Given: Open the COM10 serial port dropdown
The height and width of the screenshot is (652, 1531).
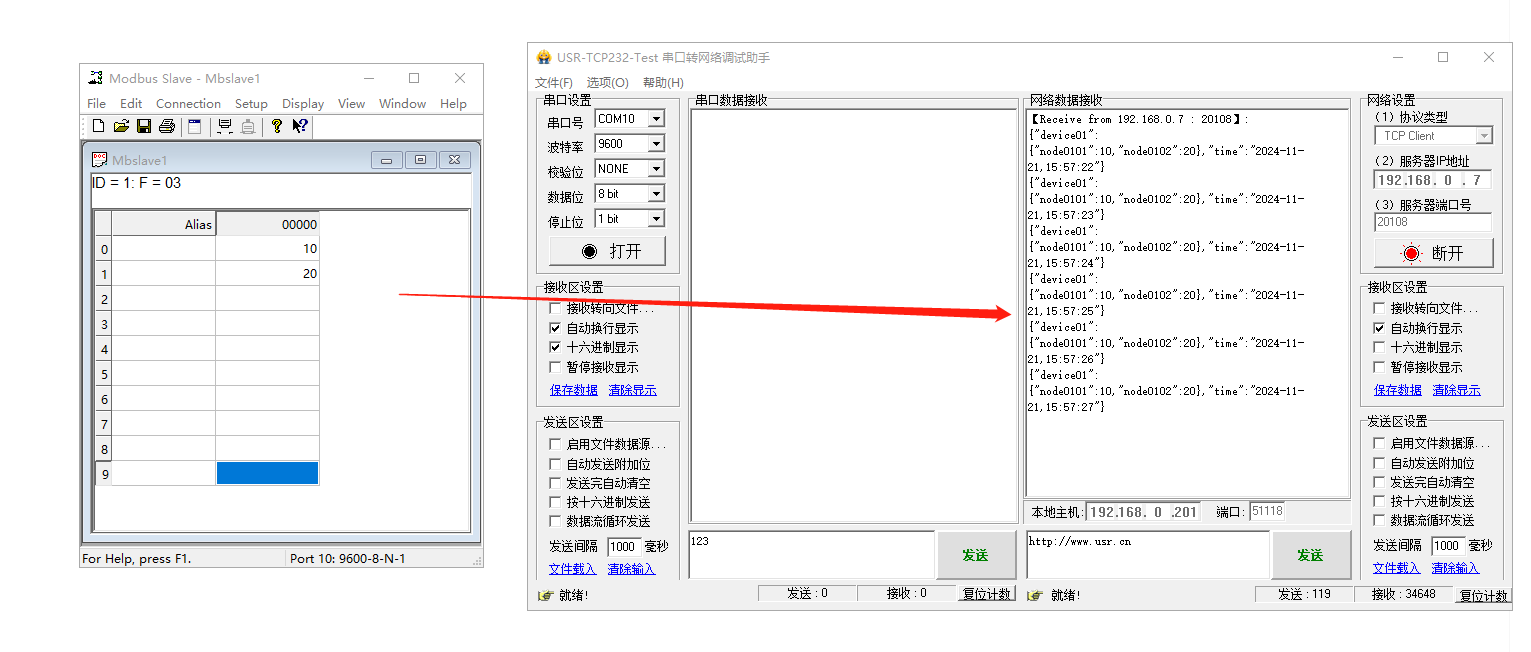Looking at the screenshot, I should pos(656,119).
